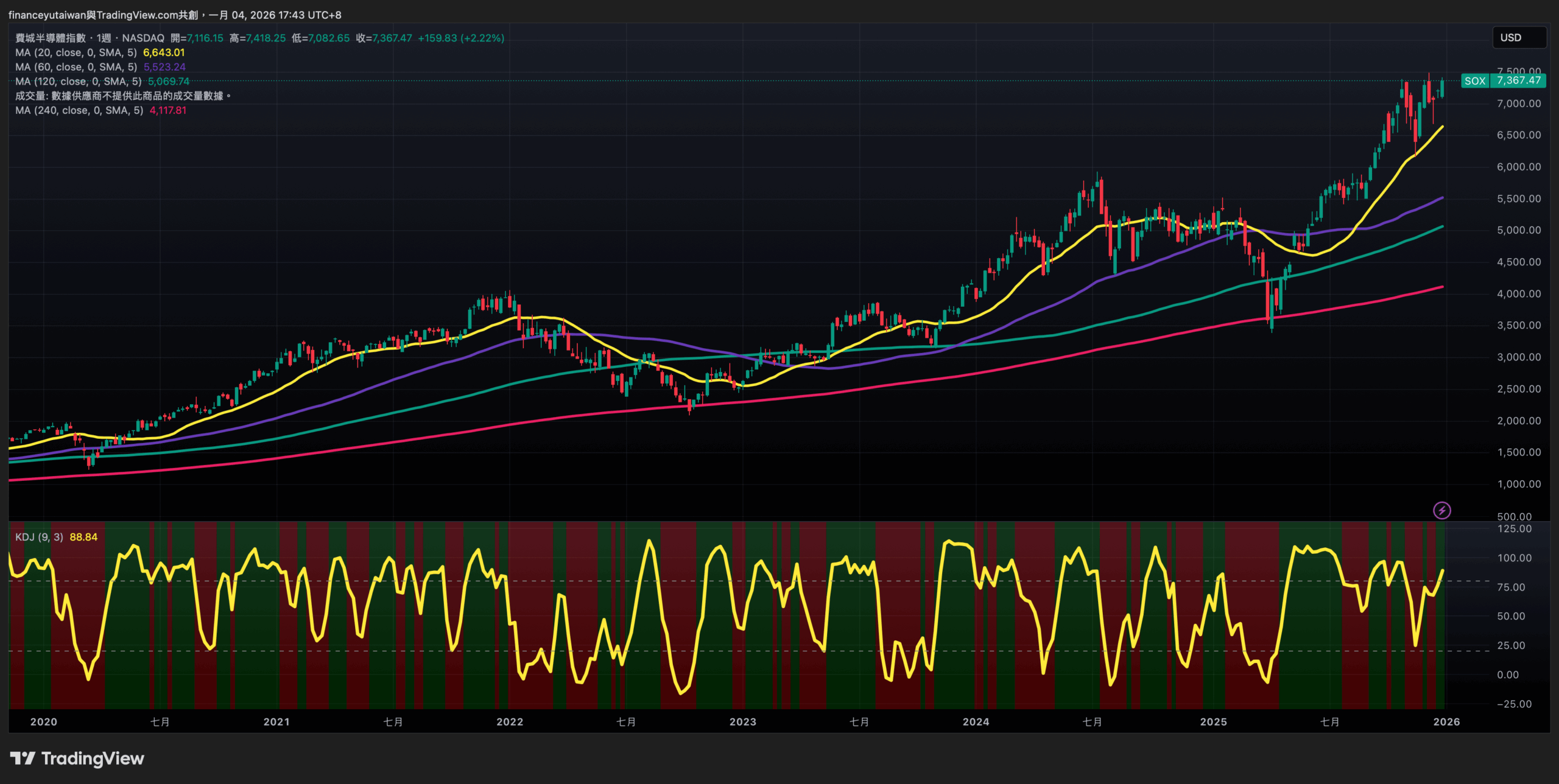Click the 2023 label on time axis
This screenshot has width=1559, height=784.
(x=742, y=722)
